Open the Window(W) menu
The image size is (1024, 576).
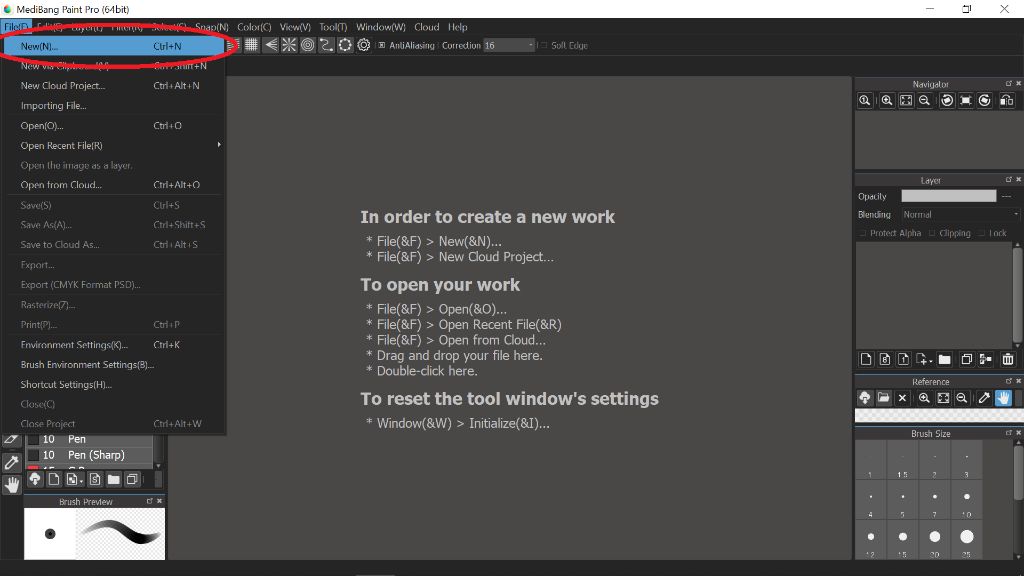tap(381, 27)
